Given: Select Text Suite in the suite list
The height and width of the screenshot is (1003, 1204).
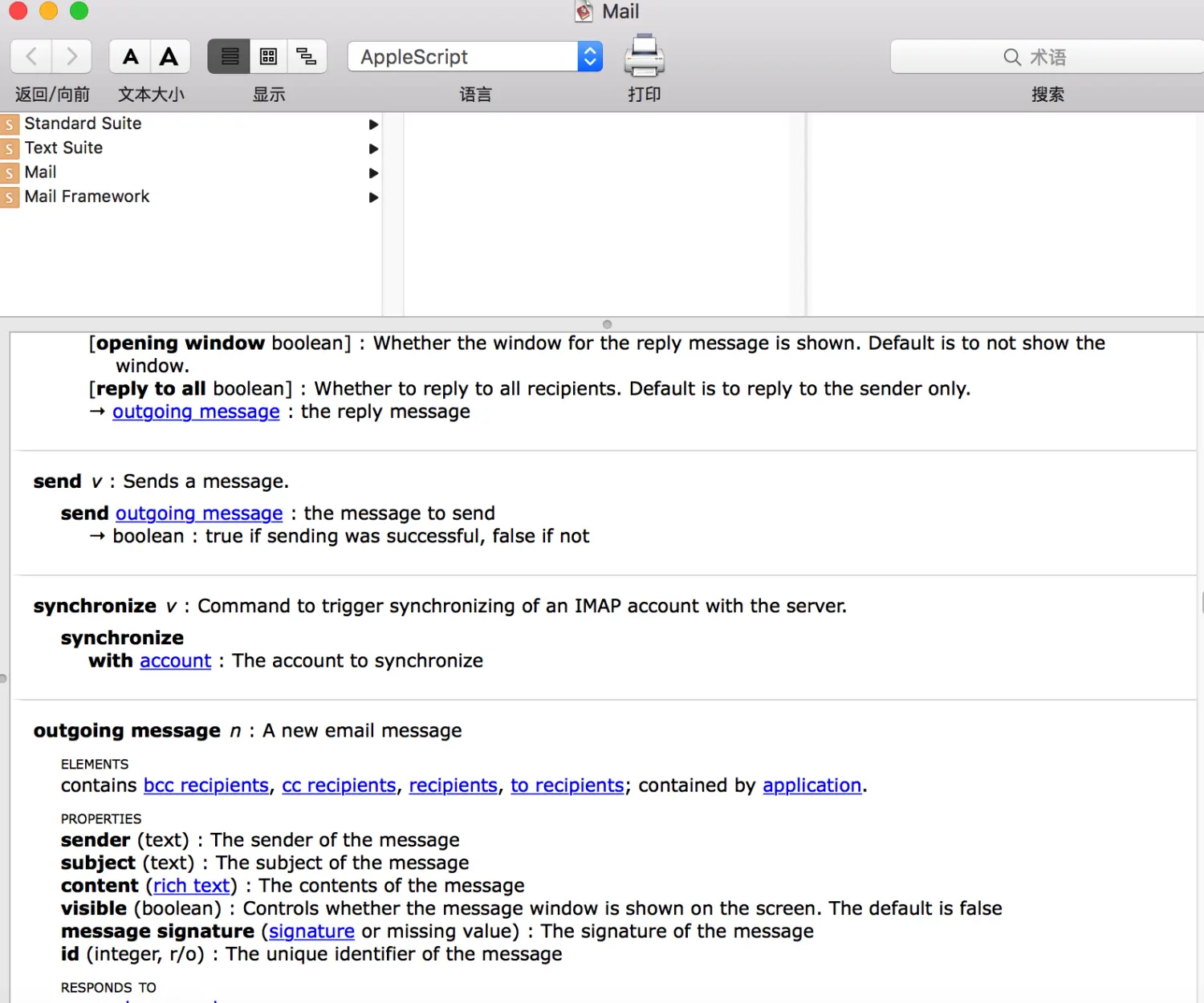Looking at the screenshot, I should point(190,148).
